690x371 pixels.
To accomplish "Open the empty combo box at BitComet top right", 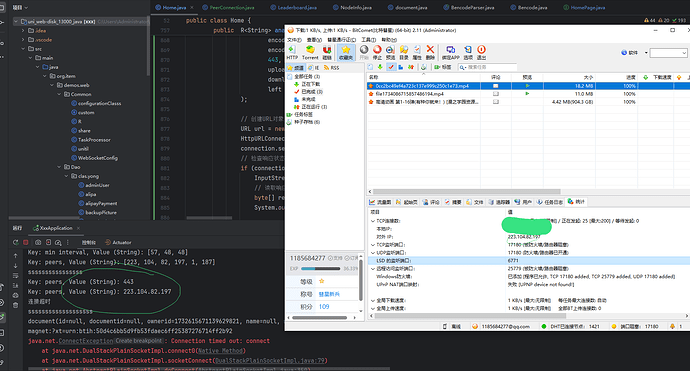I will [x=668, y=53].
